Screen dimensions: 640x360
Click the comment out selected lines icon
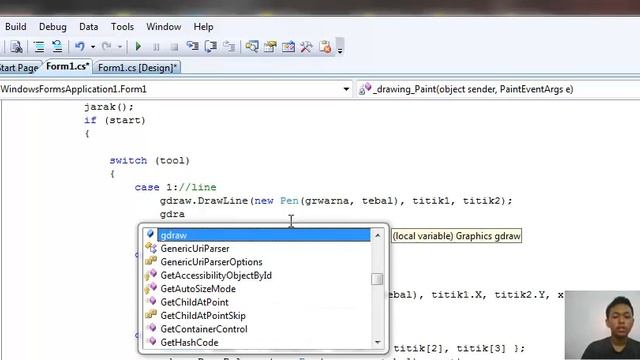[x=39, y=47]
